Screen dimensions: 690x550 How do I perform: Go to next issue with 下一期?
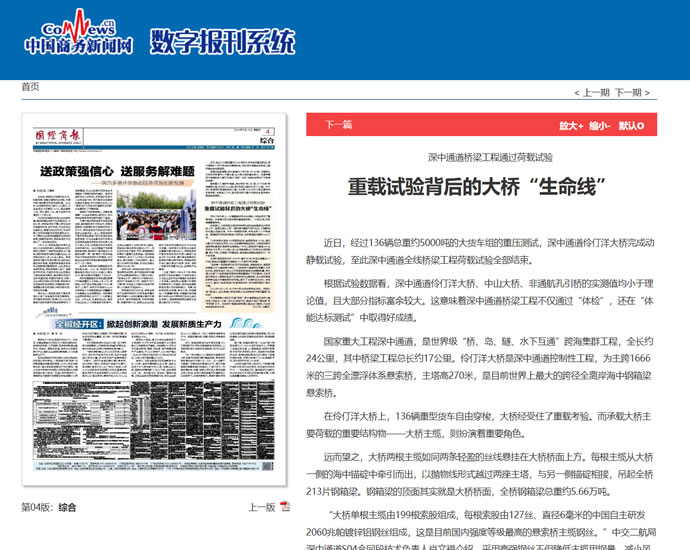pos(628,92)
